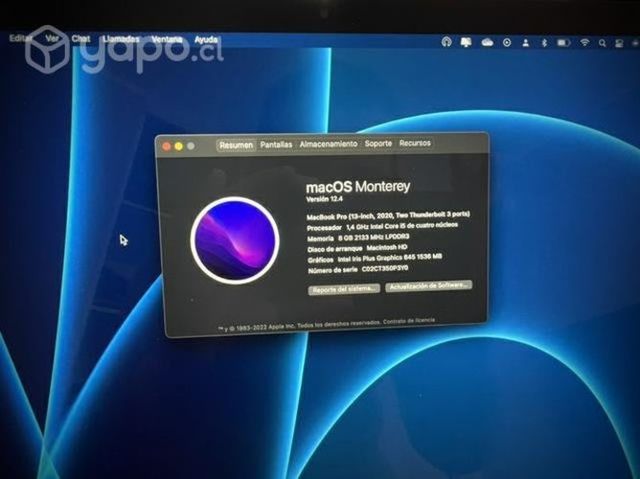Viewport: 640px width, 479px height.
Task: Click the display mirroring monitor icon
Action: pos(466,42)
